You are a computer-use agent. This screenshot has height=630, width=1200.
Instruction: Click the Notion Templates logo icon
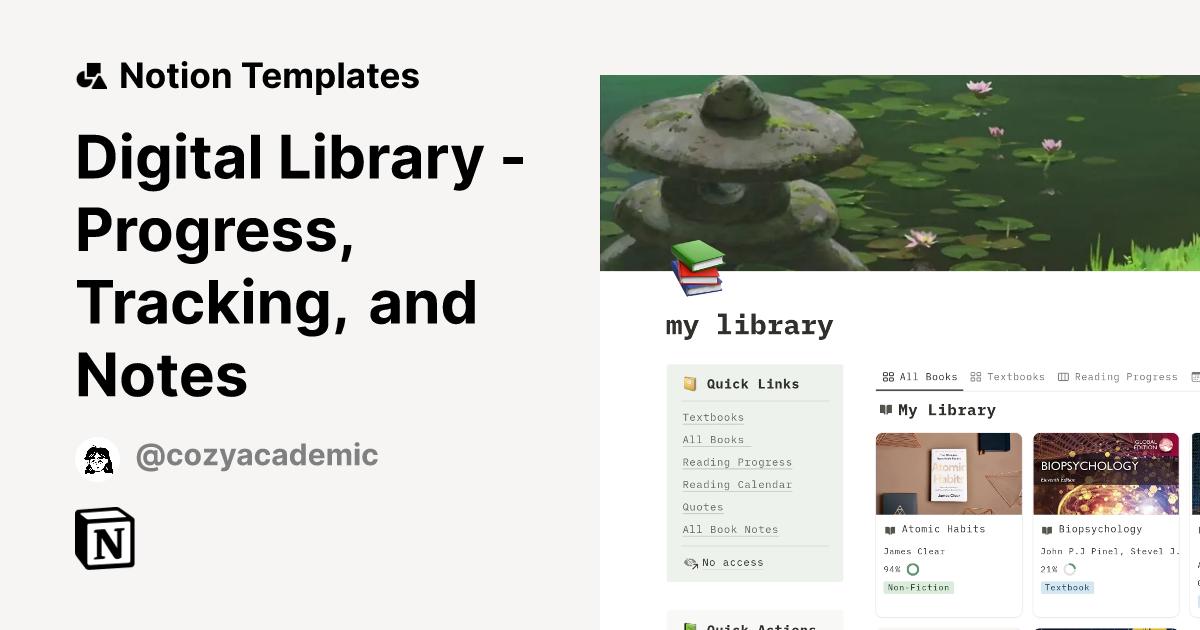(91, 75)
